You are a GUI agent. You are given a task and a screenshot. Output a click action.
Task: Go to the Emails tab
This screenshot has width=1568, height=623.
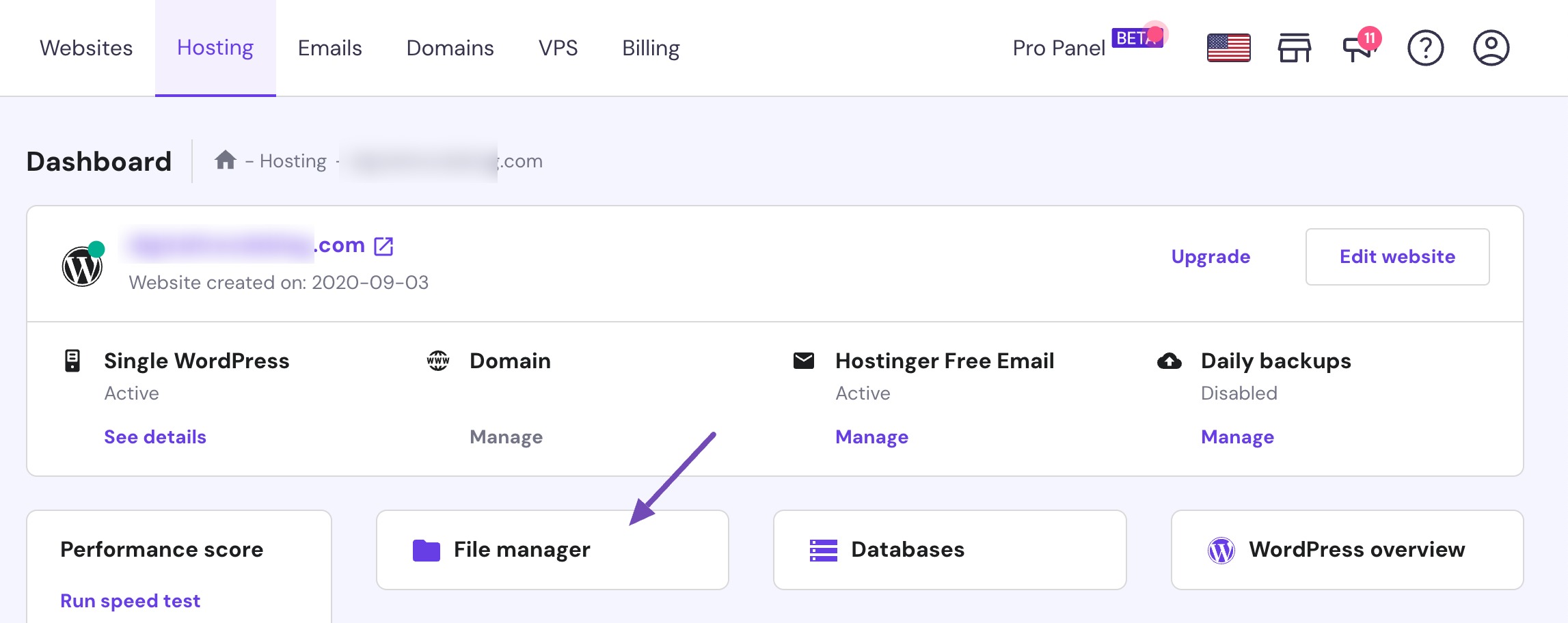pos(329,48)
